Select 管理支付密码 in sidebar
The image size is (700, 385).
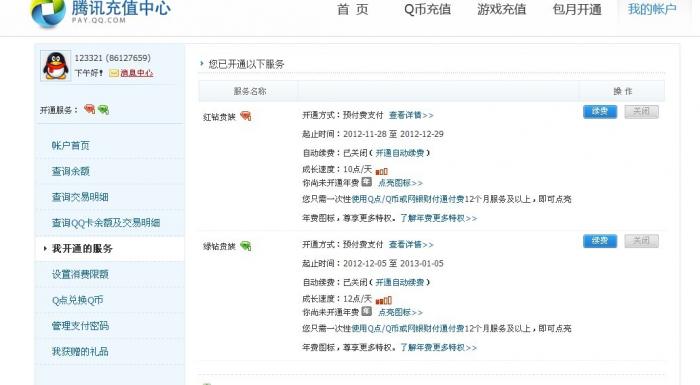click(x=80, y=326)
